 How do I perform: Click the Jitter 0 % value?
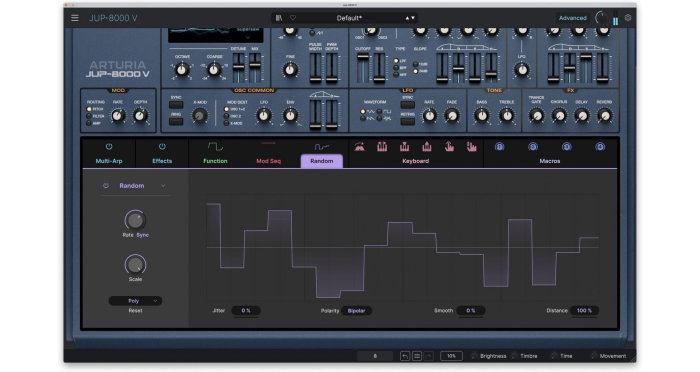tap(246, 311)
